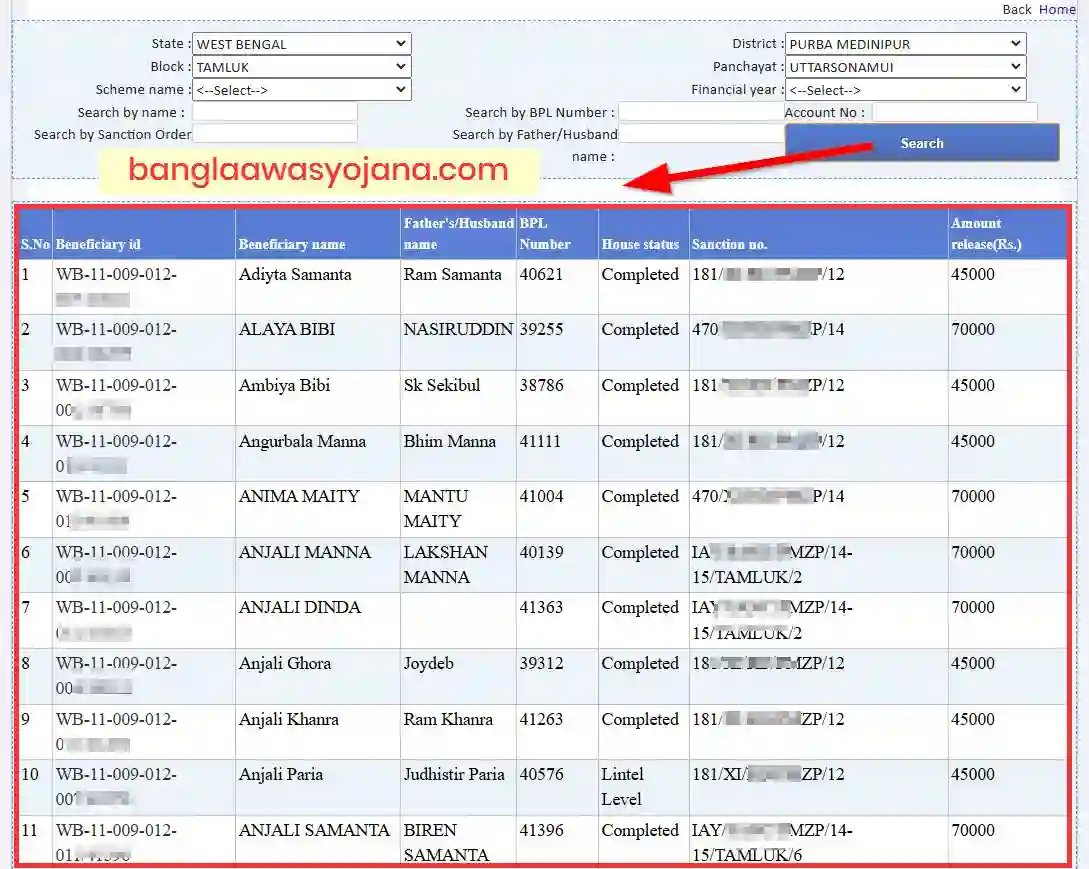Click the blue Search button

[922, 142]
